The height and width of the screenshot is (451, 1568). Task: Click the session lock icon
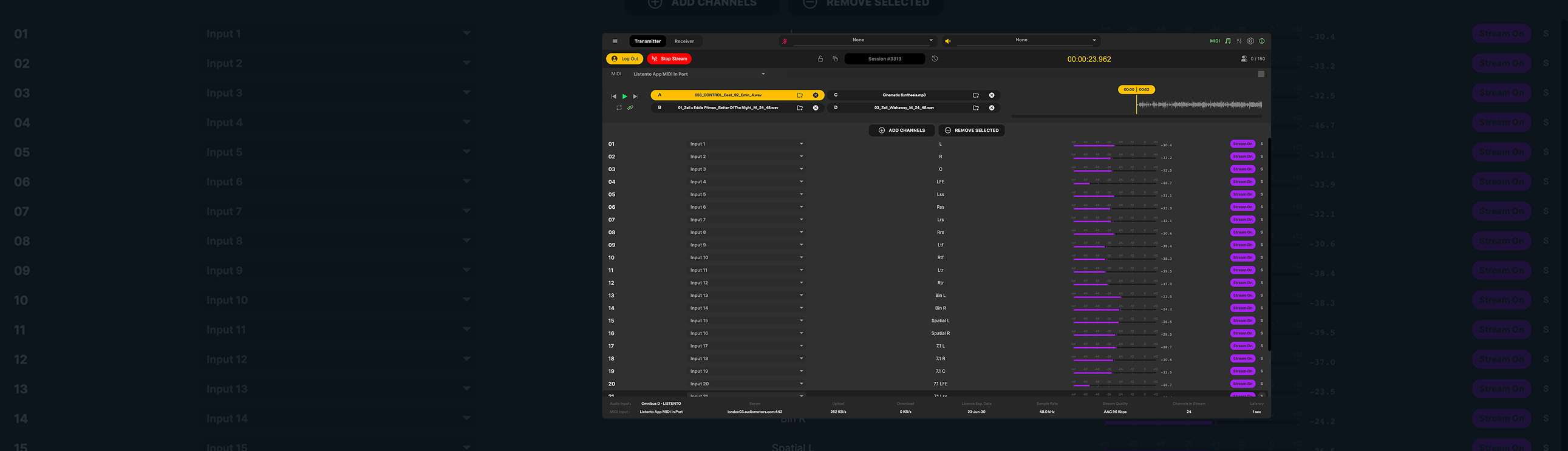820,59
